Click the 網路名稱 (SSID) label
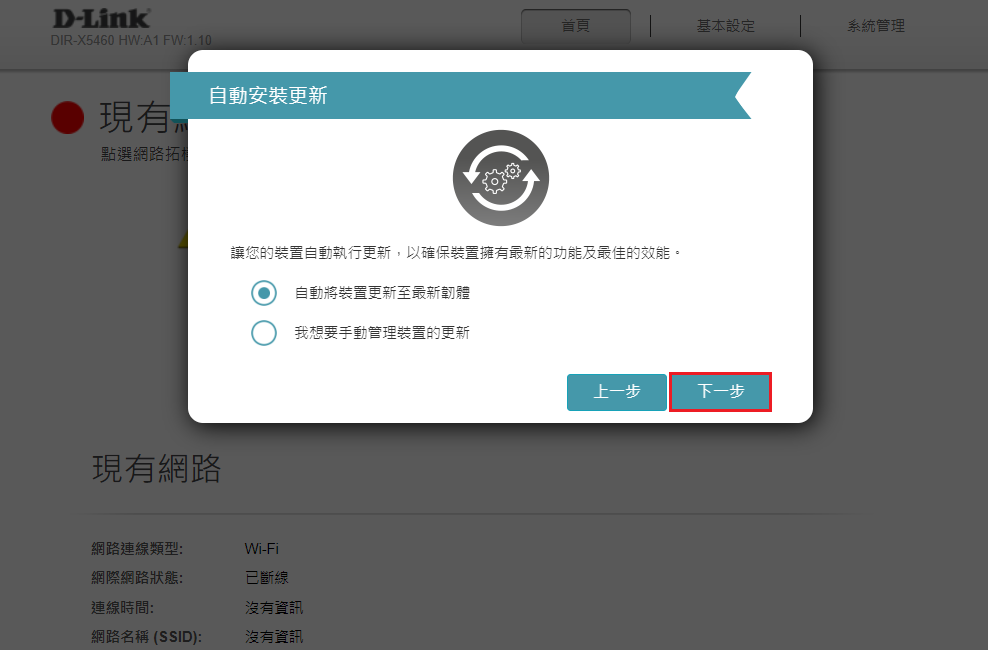This screenshot has width=988, height=650. (x=146, y=637)
